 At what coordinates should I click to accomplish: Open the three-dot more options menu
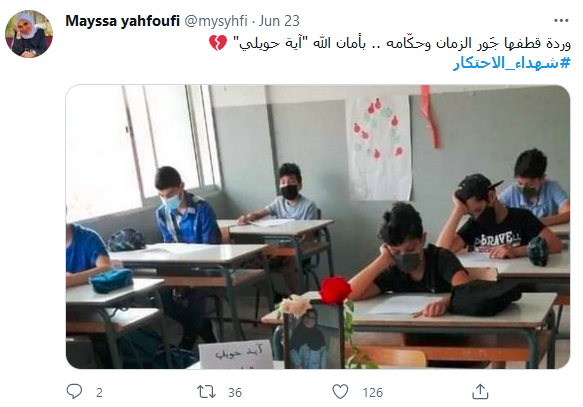tap(561, 20)
